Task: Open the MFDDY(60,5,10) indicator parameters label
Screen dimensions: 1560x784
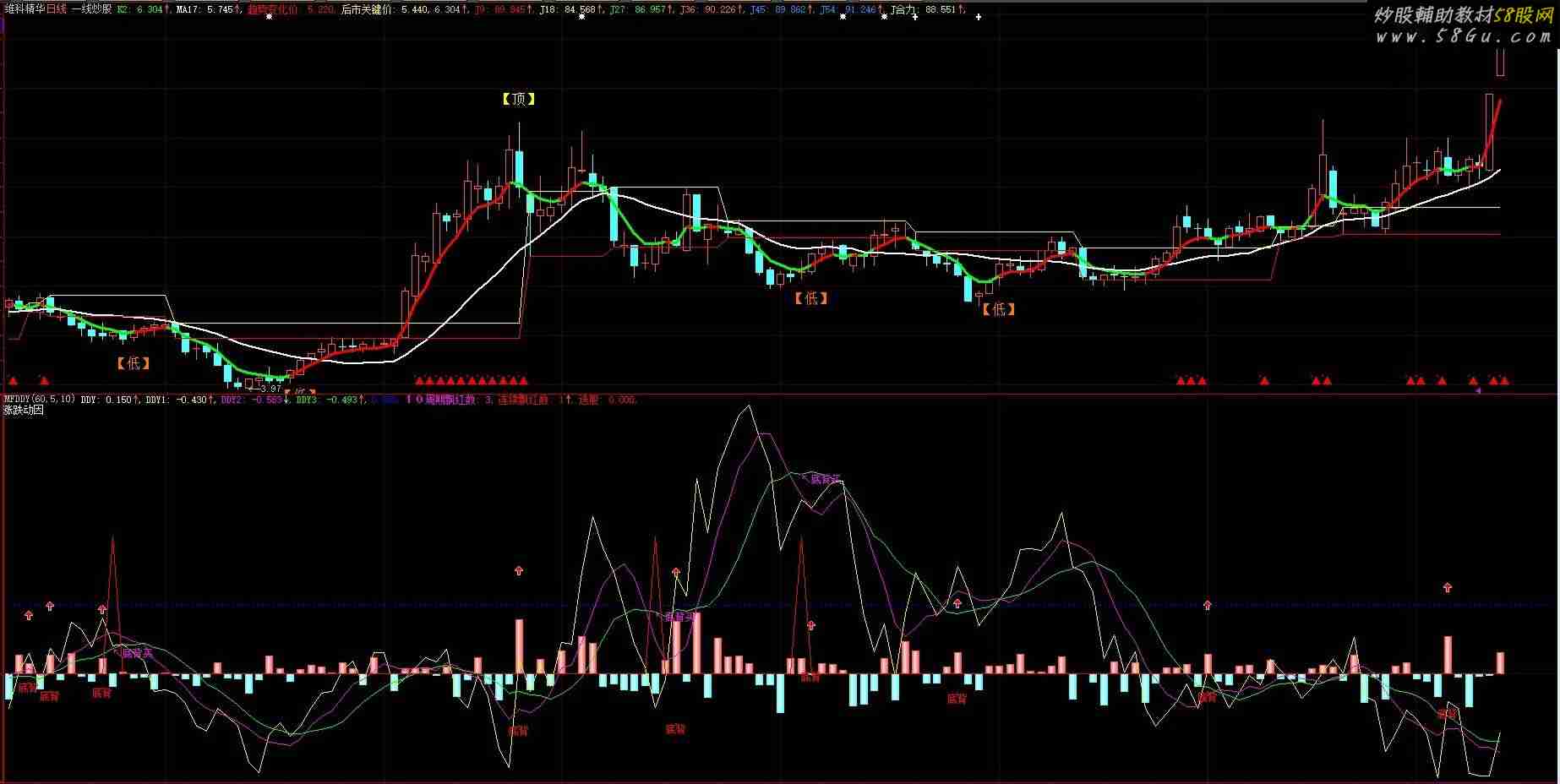Action: pos(40,400)
